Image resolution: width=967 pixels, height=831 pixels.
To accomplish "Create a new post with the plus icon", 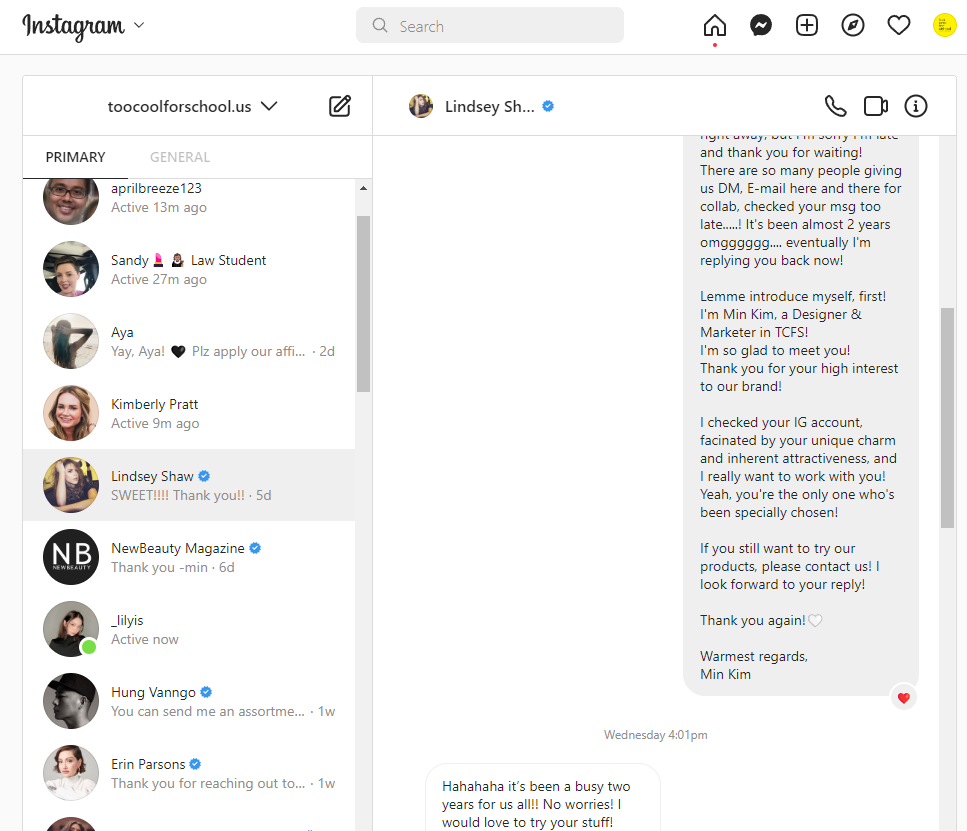I will [807, 25].
